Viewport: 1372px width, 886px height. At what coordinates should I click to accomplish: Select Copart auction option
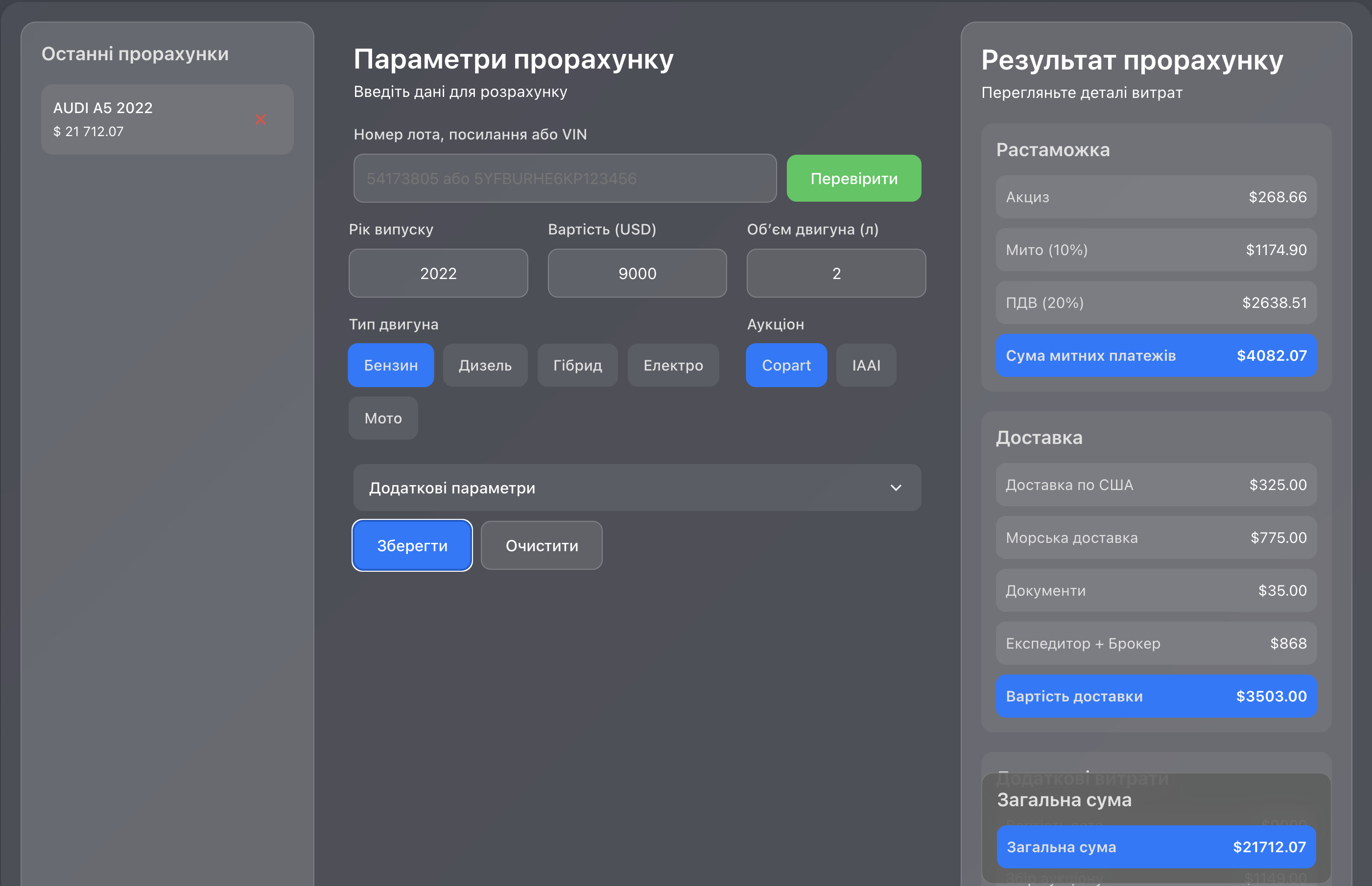(785, 365)
